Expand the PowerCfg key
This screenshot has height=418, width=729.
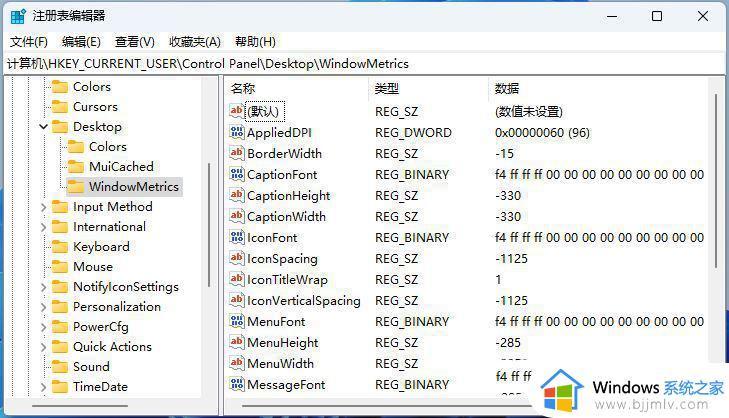(x=43, y=327)
